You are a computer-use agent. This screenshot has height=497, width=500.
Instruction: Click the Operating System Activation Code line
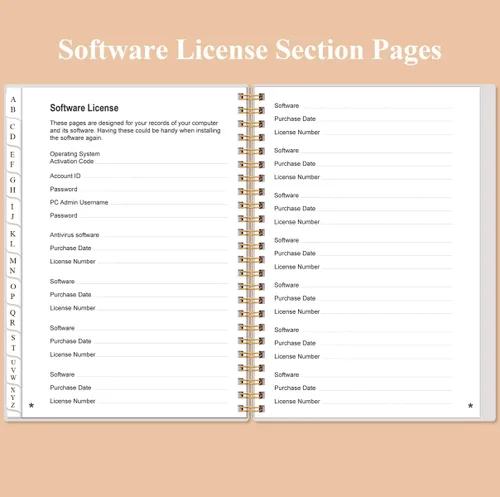(x=139, y=158)
